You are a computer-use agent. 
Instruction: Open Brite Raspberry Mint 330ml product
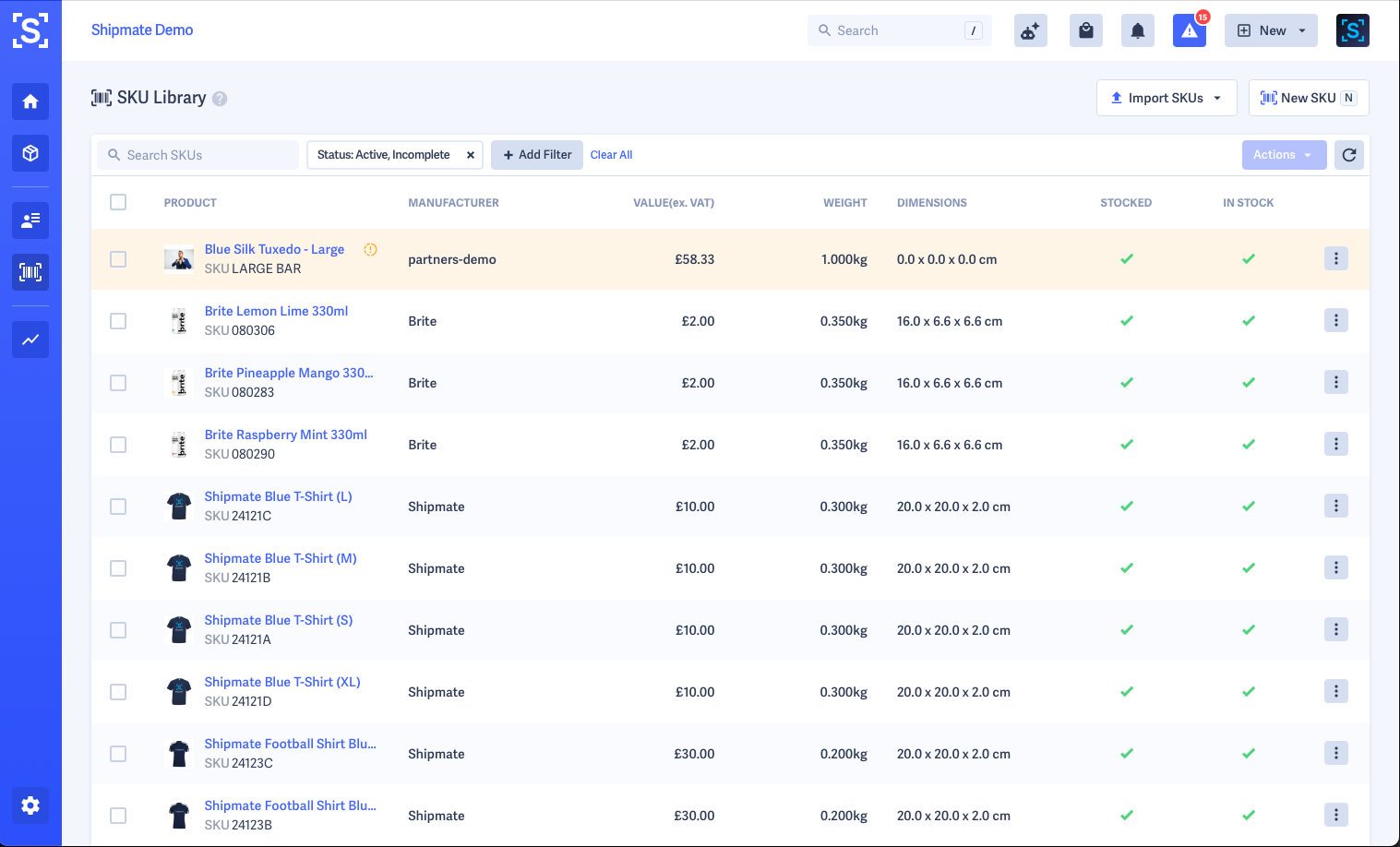click(286, 435)
